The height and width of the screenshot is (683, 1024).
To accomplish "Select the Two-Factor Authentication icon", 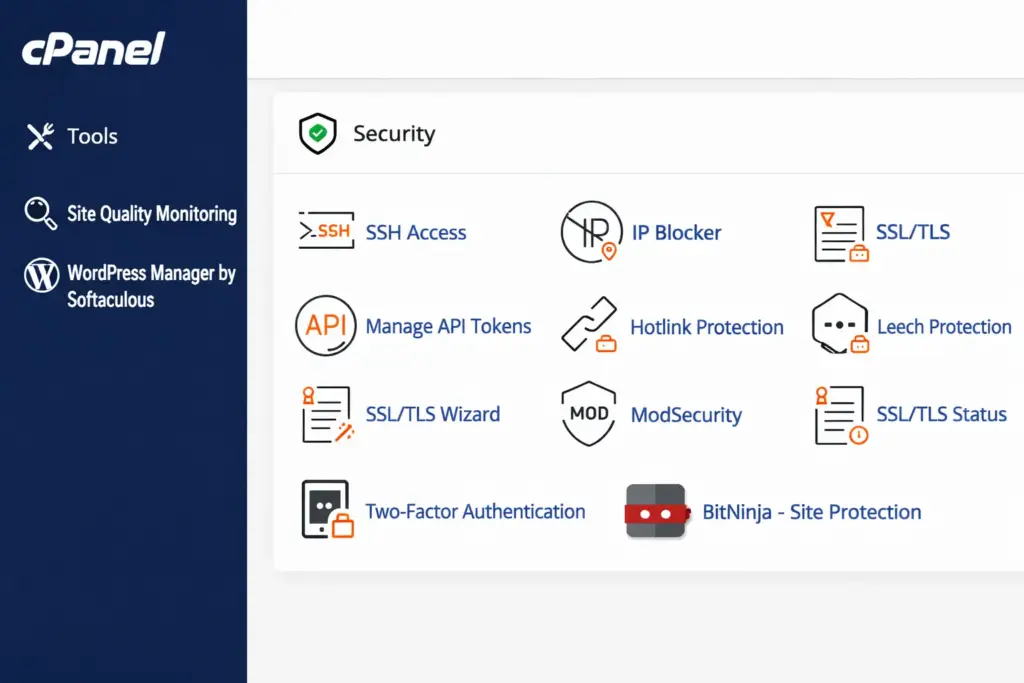I will coord(327,509).
